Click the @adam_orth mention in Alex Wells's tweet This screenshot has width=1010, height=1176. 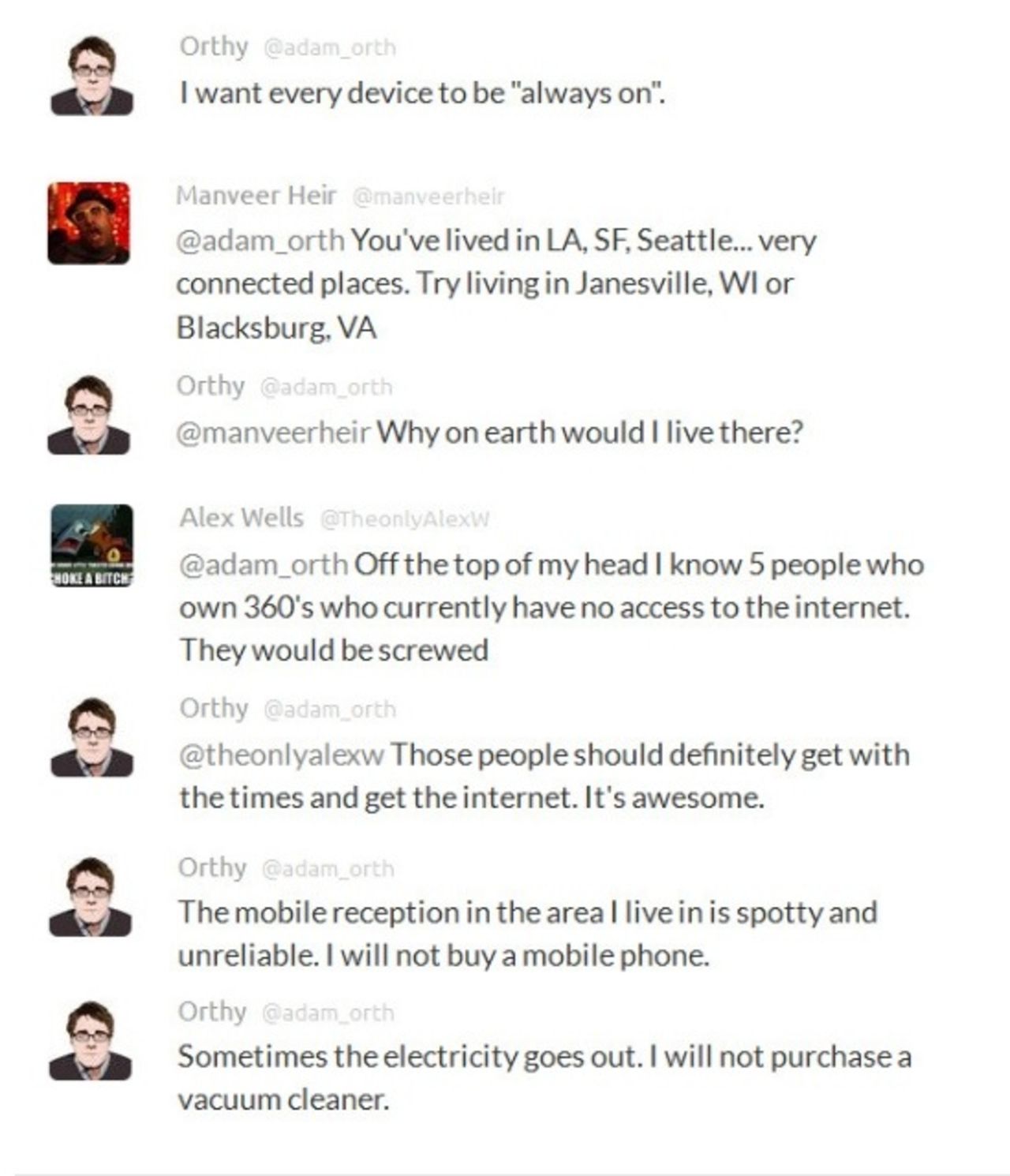pos(264,564)
